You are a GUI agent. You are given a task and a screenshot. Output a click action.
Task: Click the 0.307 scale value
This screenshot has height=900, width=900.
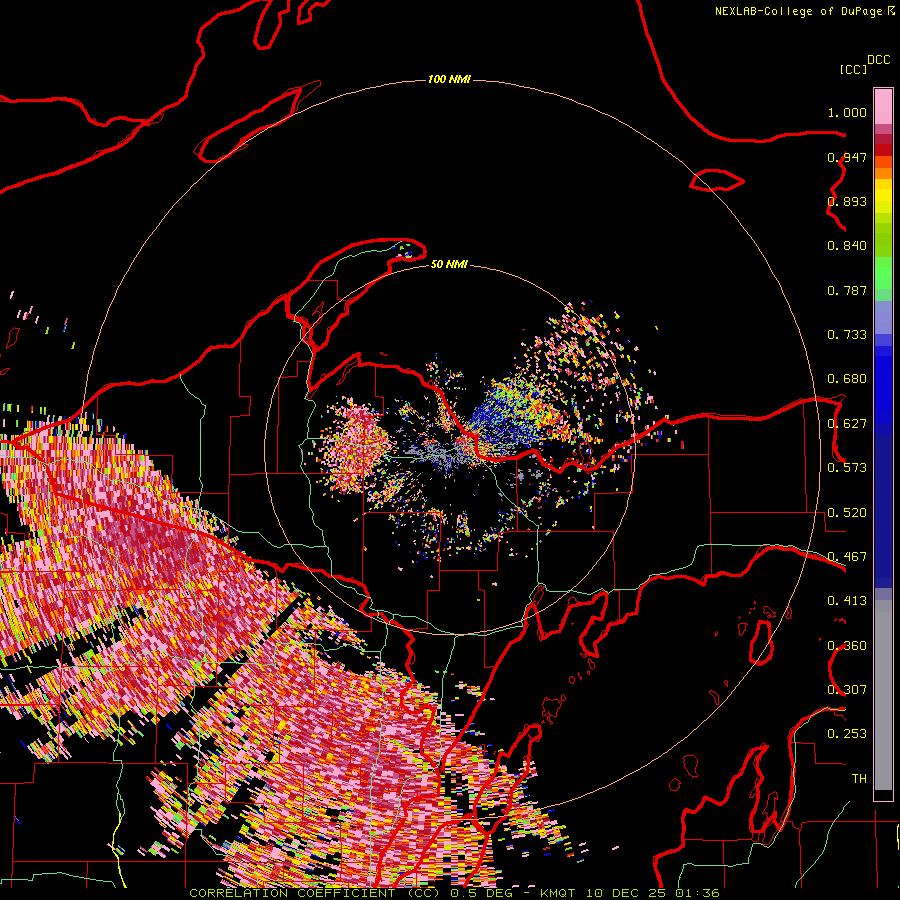pyautogui.click(x=847, y=690)
